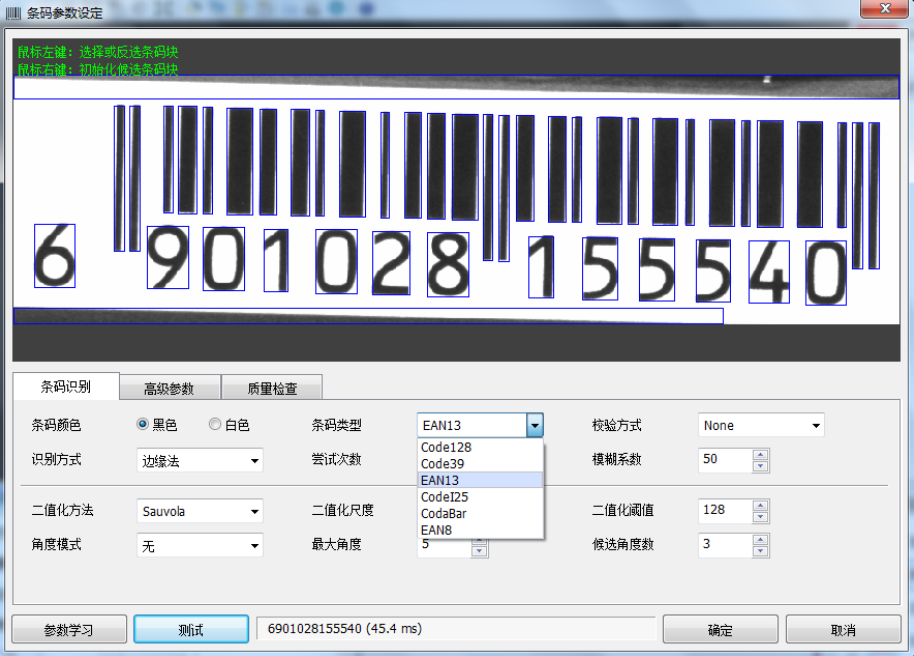
Task: Choose Code39 in the dropdown list
Action: pyautogui.click(x=443, y=464)
